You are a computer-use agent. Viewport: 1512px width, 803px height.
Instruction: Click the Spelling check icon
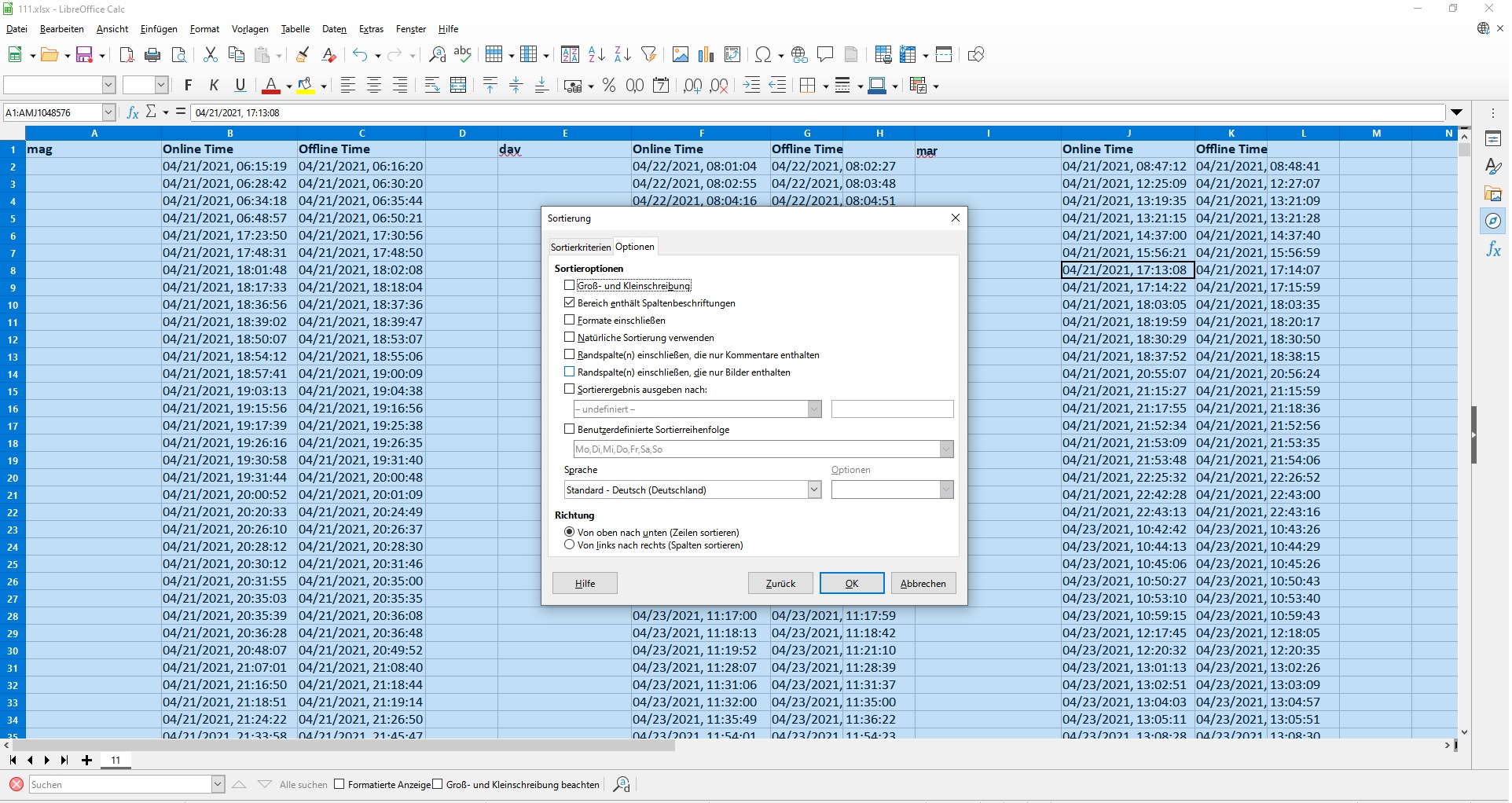tap(463, 54)
